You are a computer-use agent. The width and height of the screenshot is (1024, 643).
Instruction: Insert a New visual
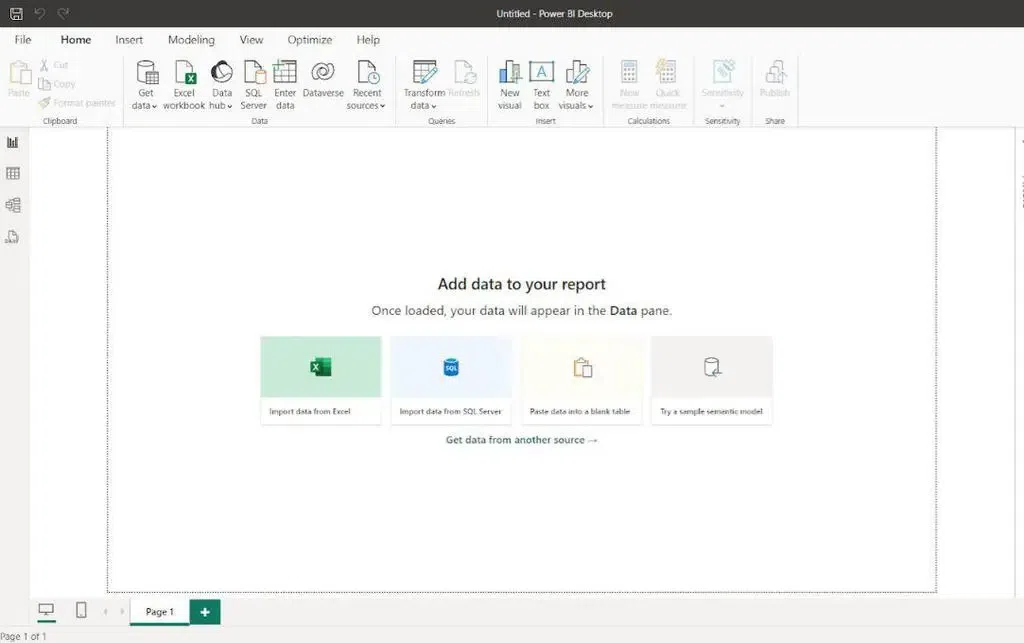tap(509, 85)
